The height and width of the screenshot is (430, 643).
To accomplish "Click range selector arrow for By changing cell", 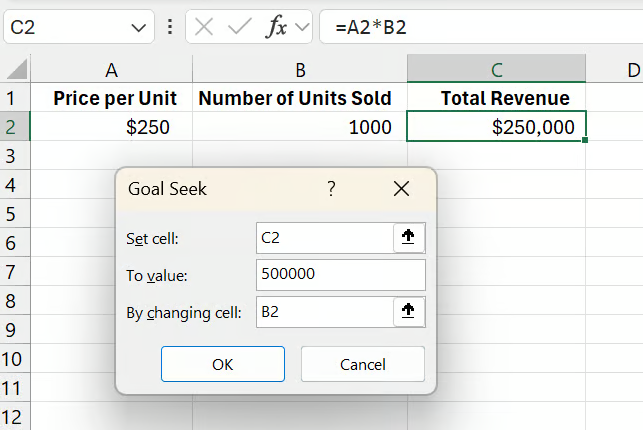I will 408,312.
